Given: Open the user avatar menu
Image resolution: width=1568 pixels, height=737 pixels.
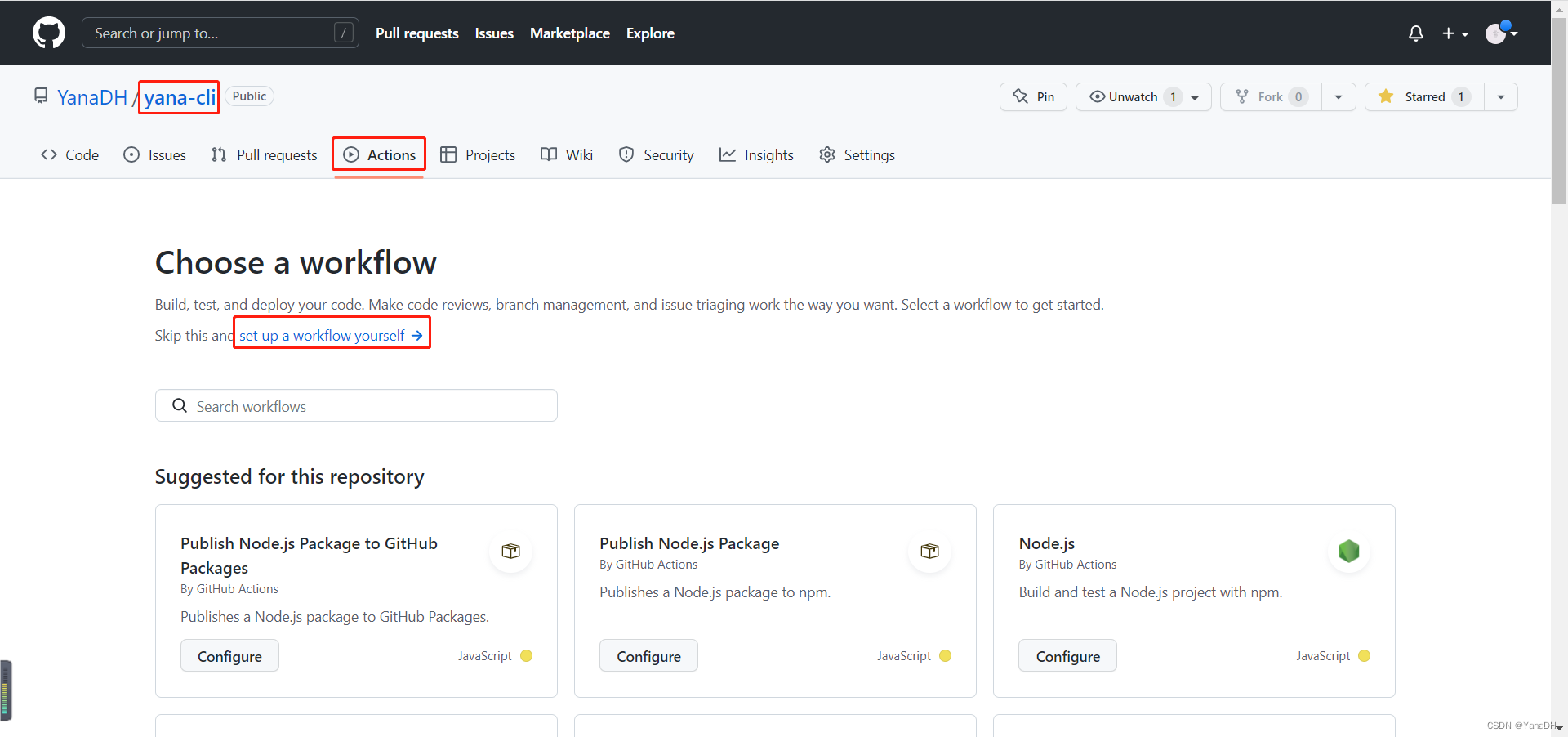Looking at the screenshot, I should [x=1501, y=33].
